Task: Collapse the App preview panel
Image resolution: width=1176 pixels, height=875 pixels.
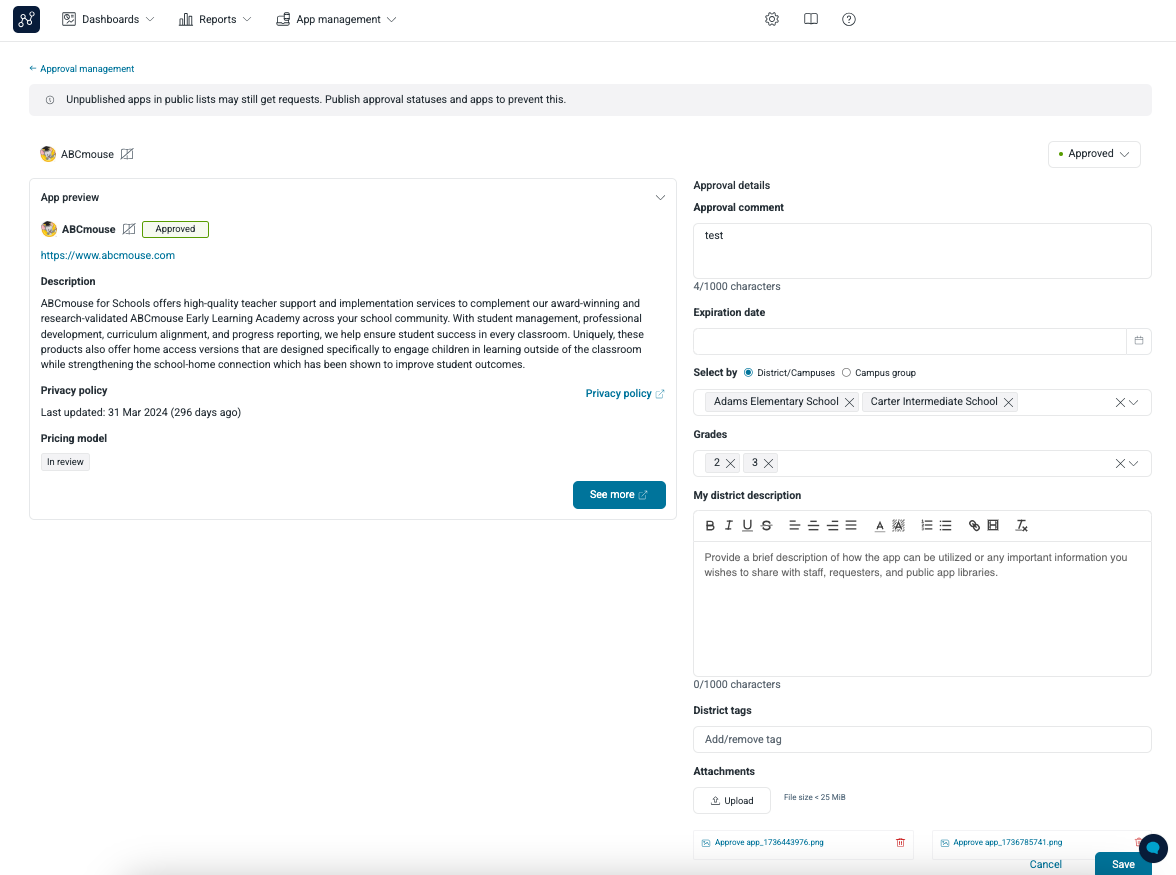Action: (660, 197)
